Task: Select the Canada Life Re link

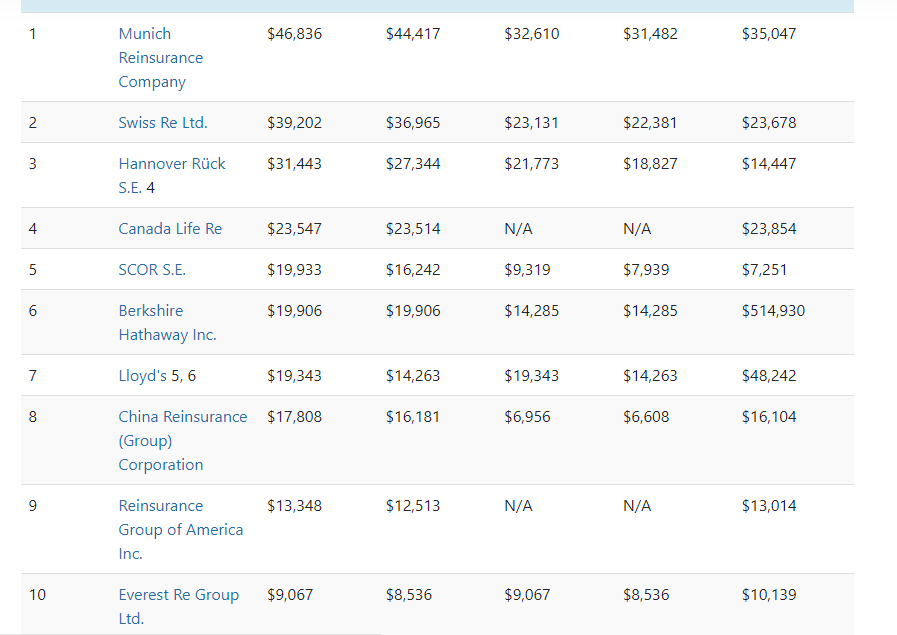Action: pyautogui.click(x=170, y=229)
